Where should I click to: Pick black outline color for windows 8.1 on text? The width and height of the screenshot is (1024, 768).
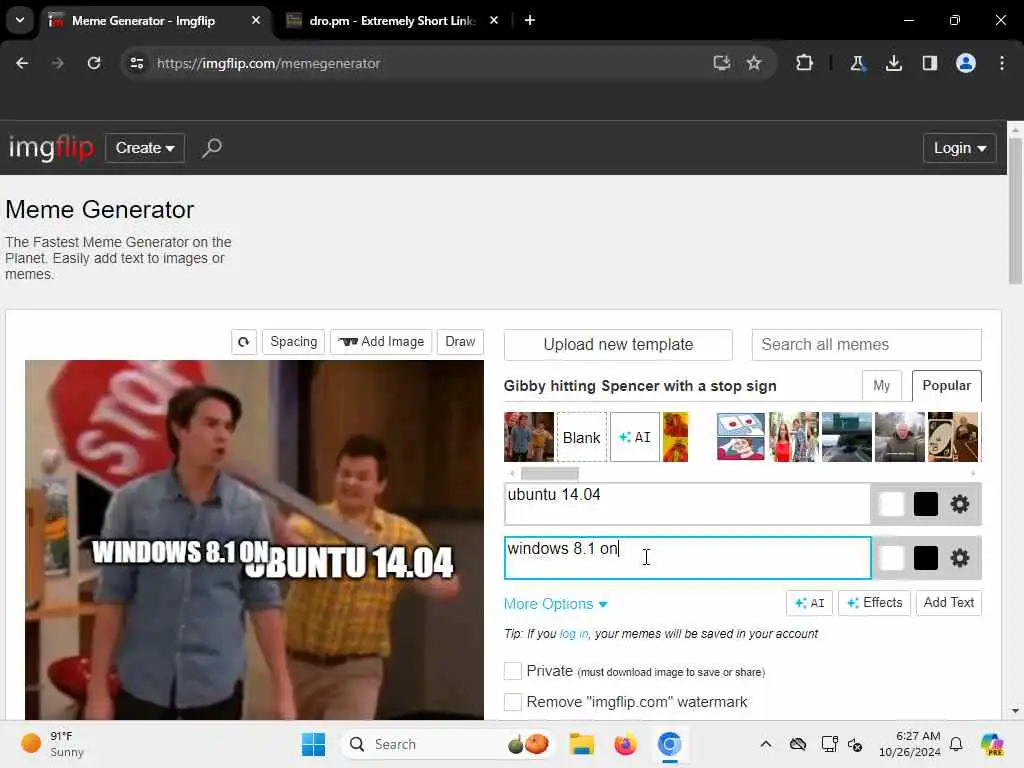click(x=925, y=558)
